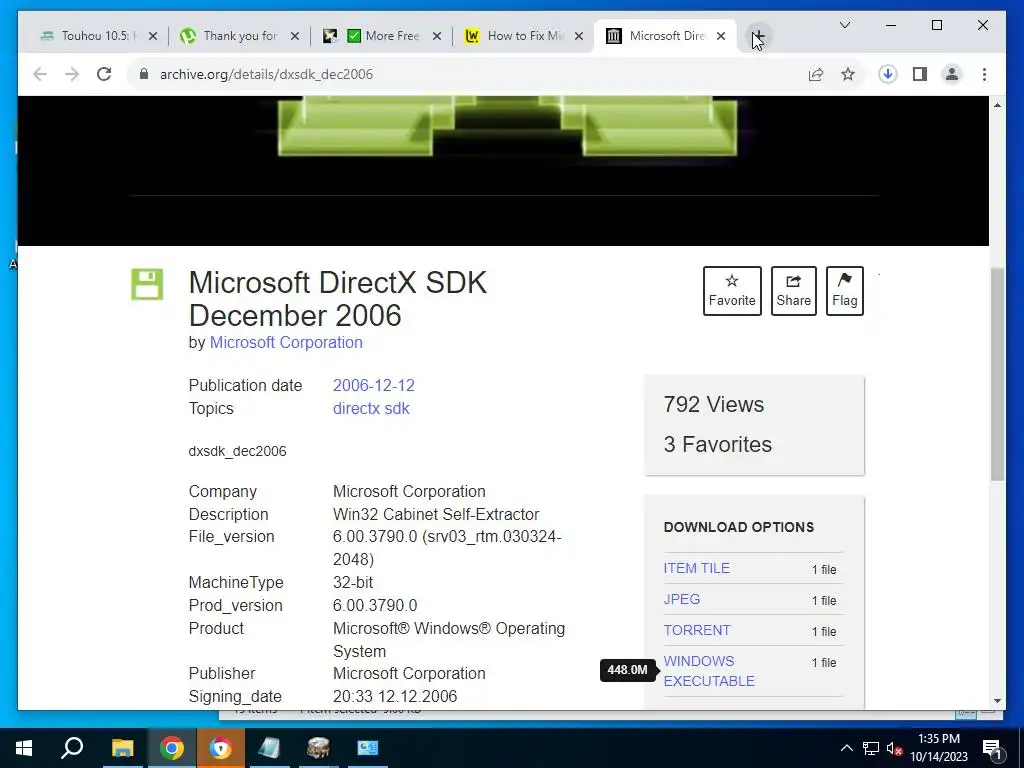Close the Microsoft Dire tab
This screenshot has height=768, width=1024.
721,37
